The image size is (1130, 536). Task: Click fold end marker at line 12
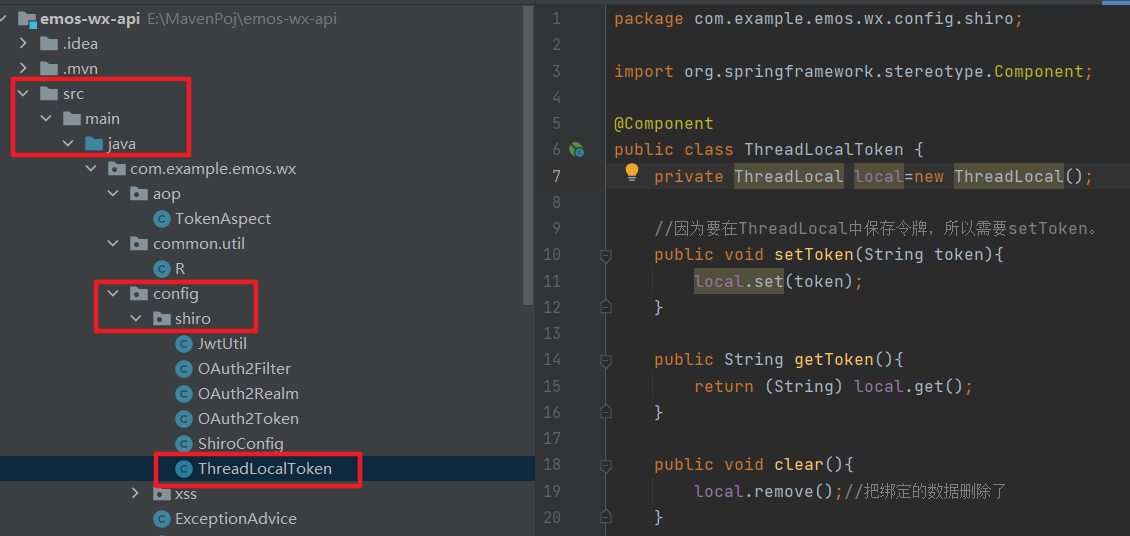(605, 307)
